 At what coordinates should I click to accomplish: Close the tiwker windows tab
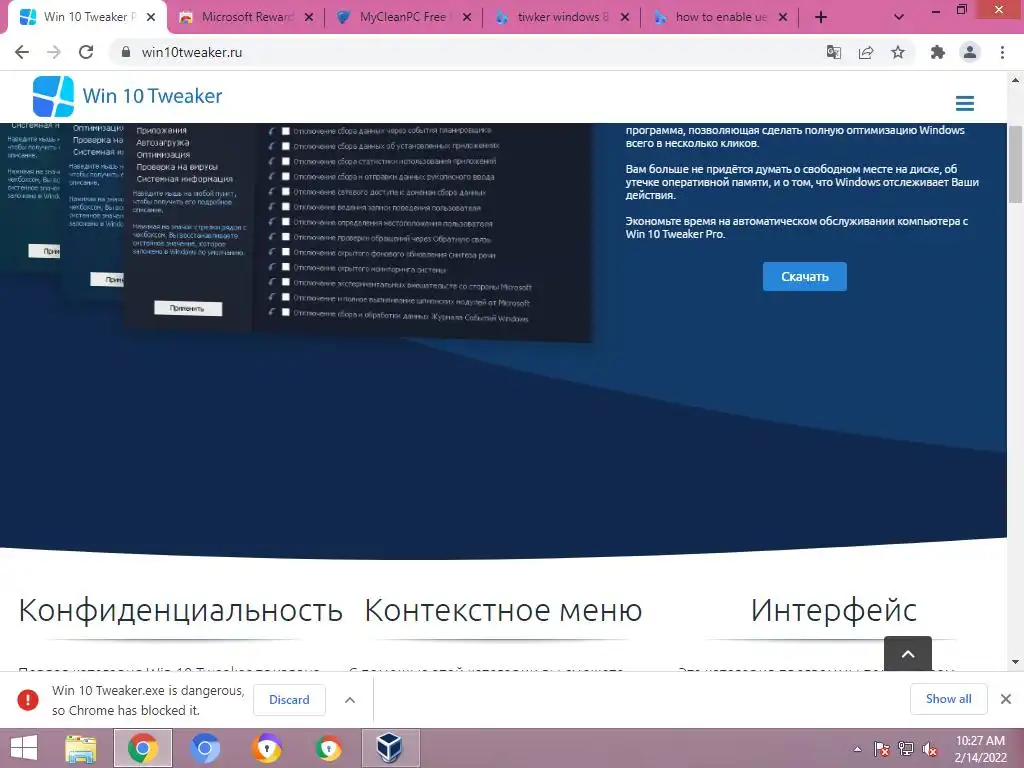pyautogui.click(x=625, y=17)
